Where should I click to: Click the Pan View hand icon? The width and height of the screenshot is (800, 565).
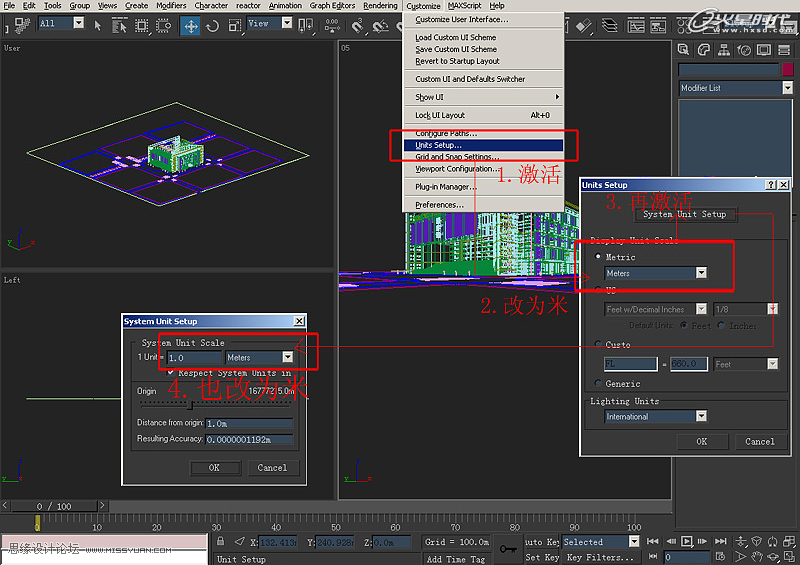tap(757, 557)
